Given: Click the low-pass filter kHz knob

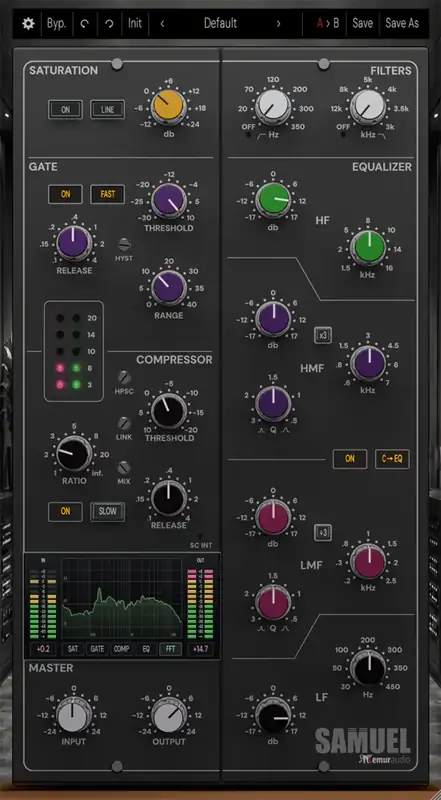Looking at the screenshot, I should pos(368,107).
